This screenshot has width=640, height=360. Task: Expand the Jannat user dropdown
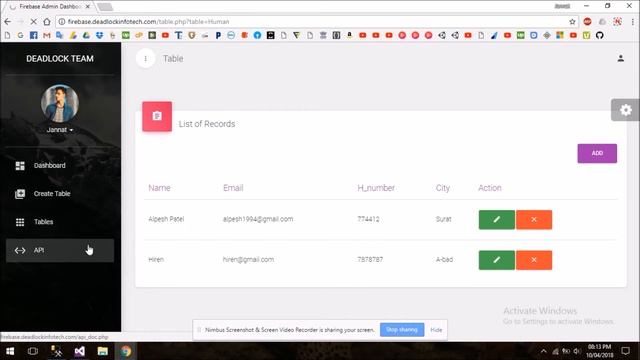[x=60, y=130]
